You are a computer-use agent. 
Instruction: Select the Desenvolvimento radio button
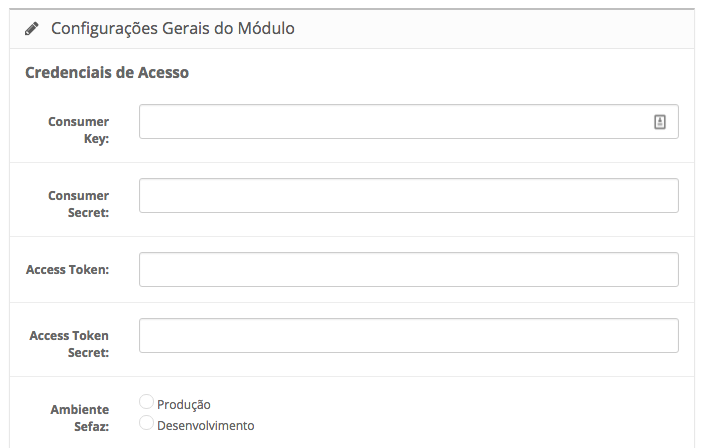coord(146,422)
